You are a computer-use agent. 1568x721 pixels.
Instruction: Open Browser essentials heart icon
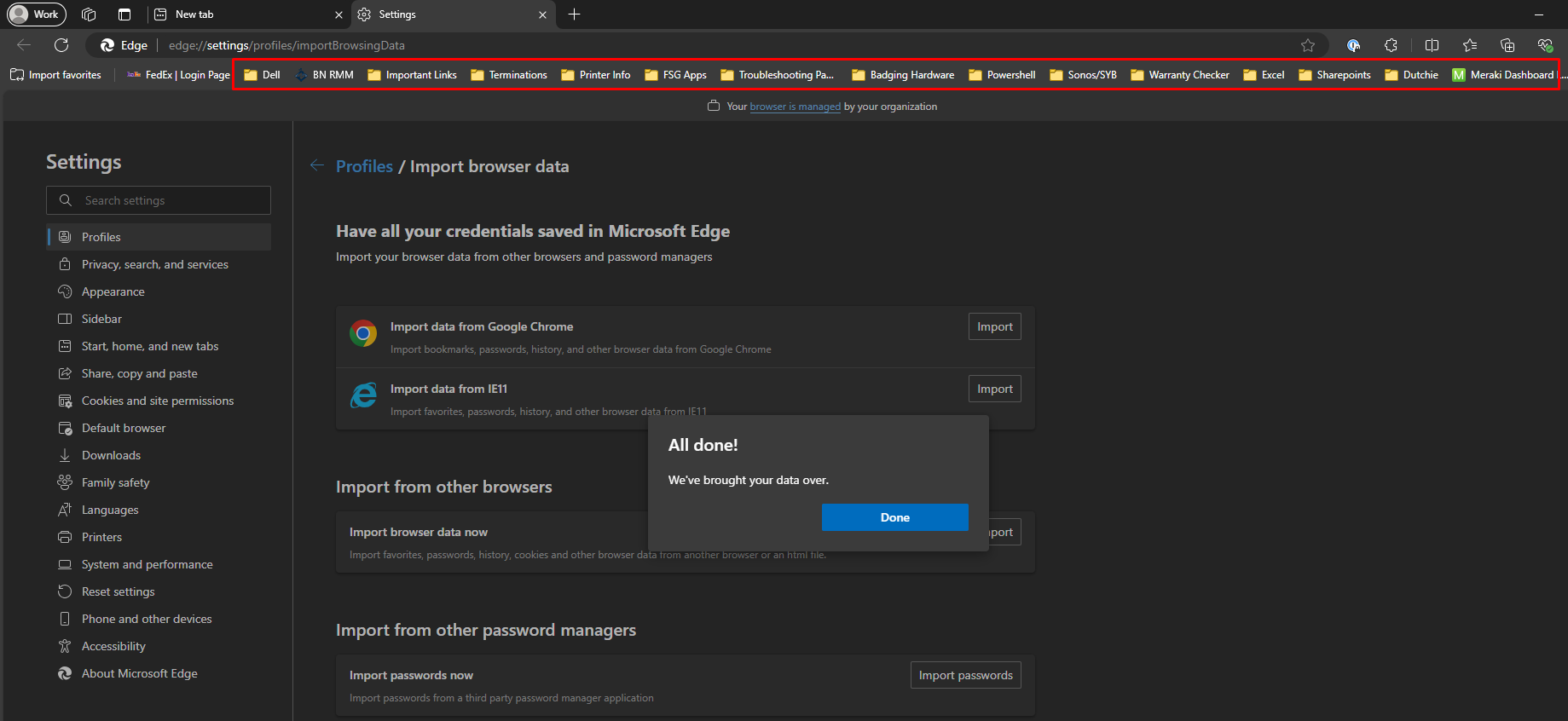click(x=1544, y=45)
